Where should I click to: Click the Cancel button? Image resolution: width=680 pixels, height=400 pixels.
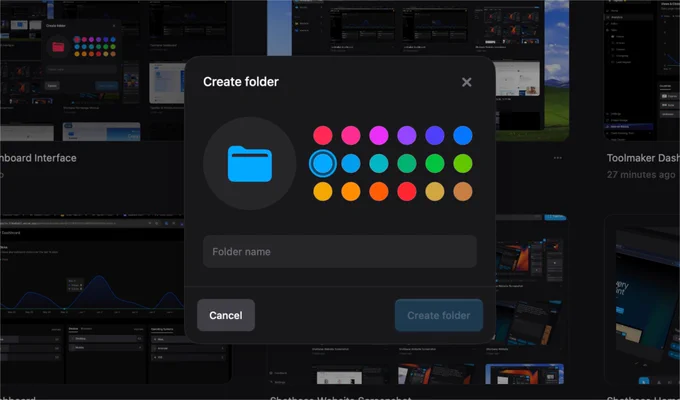[x=226, y=315]
